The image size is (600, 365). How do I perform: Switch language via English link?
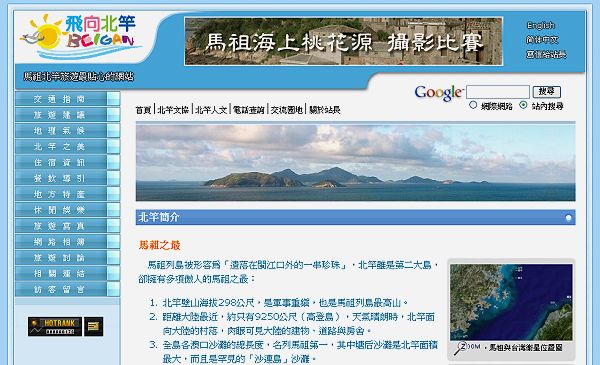[540, 26]
